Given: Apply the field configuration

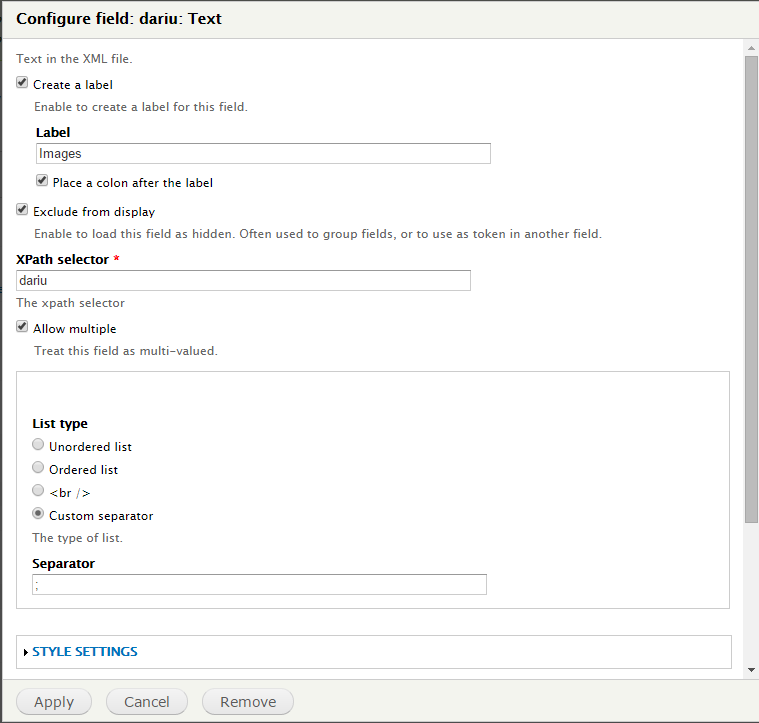Looking at the screenshot, I should tap(54, 702).
